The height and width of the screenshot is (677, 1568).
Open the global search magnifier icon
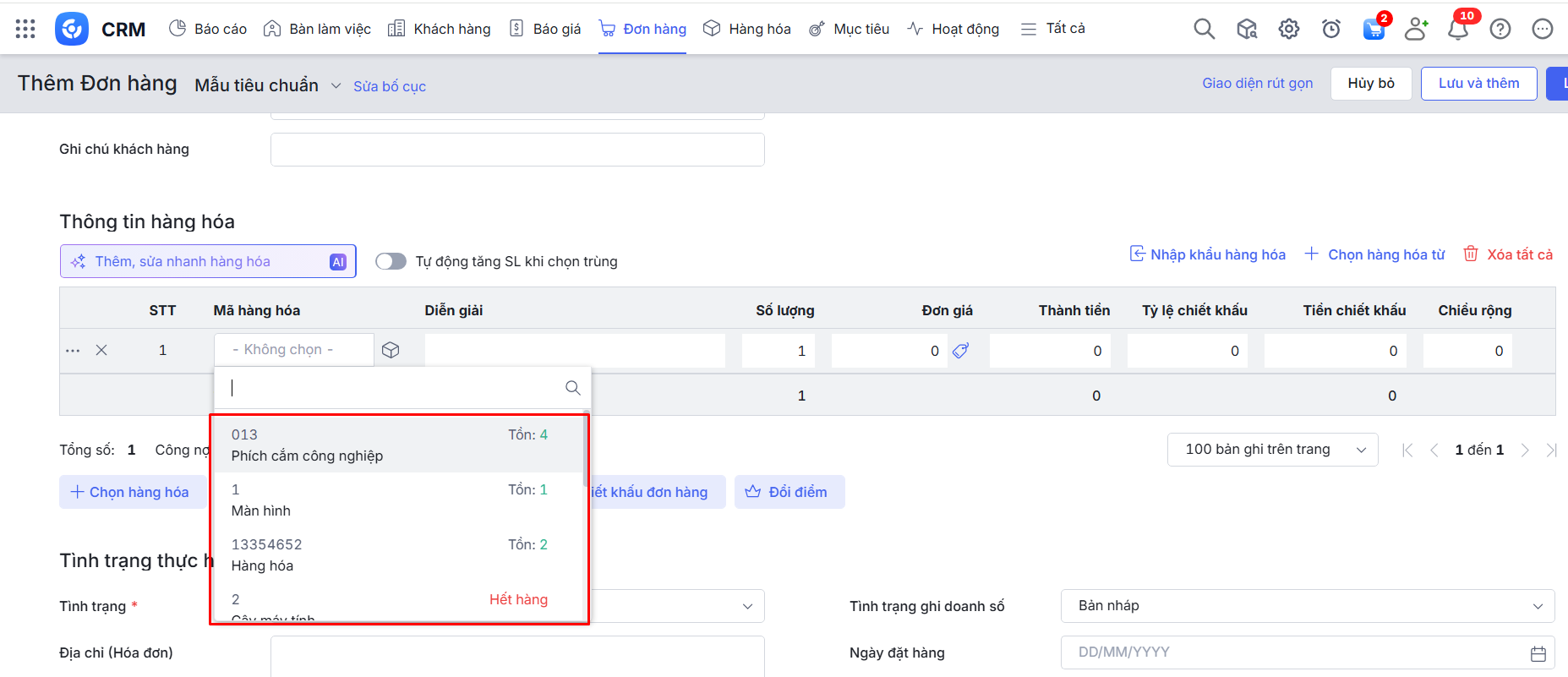[x=1204, y=30]
